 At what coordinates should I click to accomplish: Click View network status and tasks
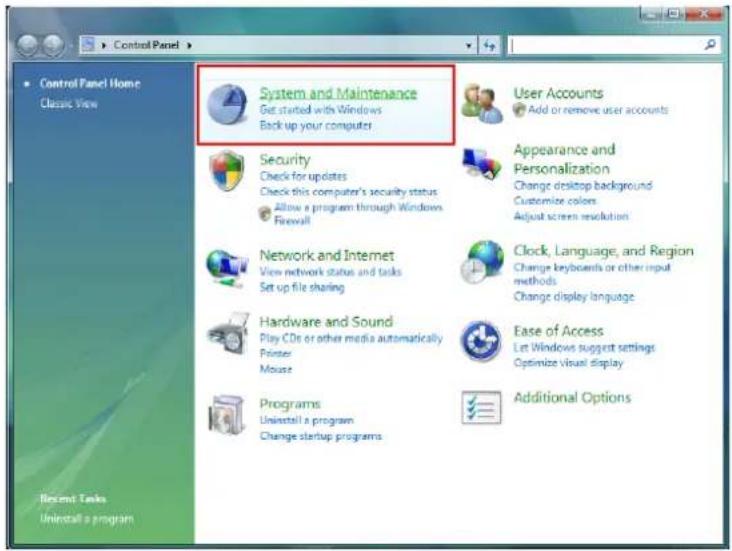coord(331,271)
